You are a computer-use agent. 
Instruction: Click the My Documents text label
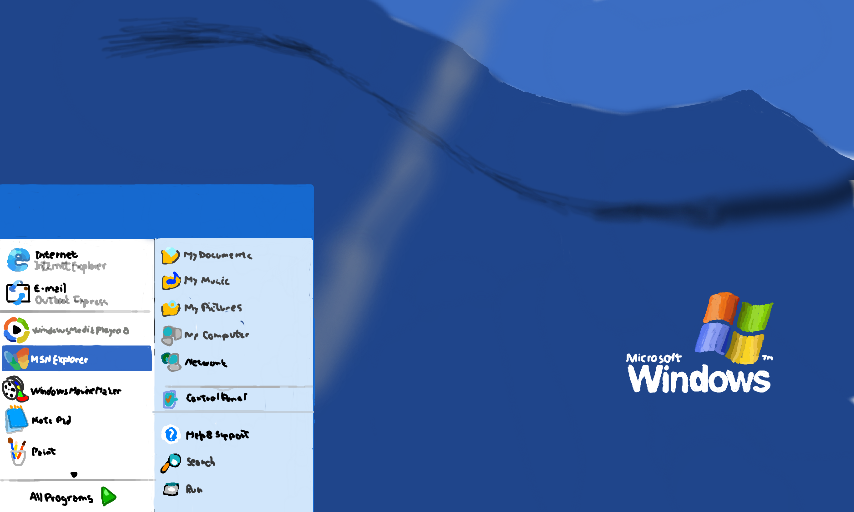coord(217,255)
